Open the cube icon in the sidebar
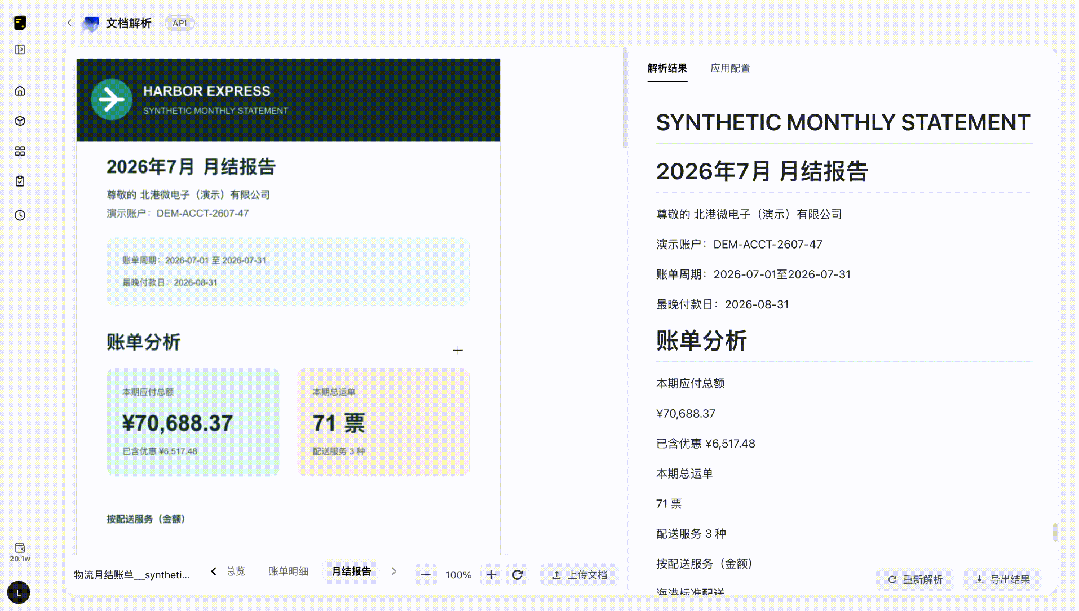Viewport: 1079px width, 611px height. (20, 121)
